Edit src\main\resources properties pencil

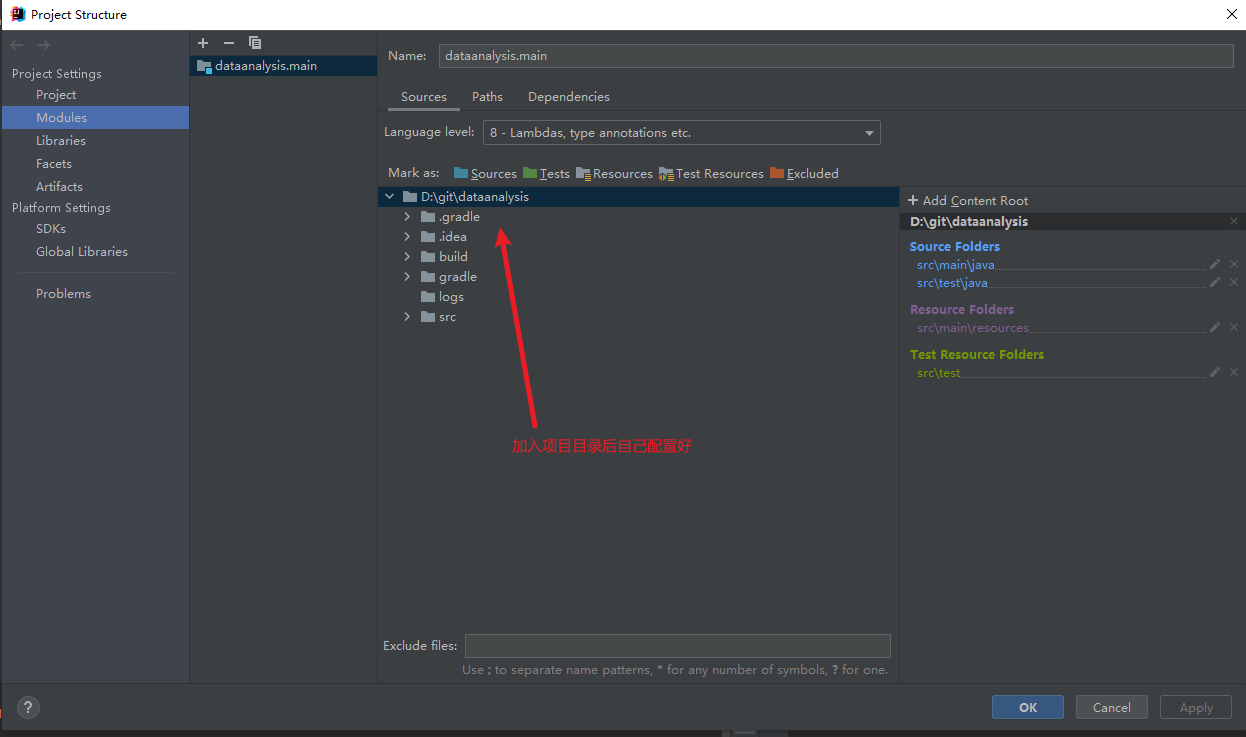pyautogui.click(x=1215, y=327)
